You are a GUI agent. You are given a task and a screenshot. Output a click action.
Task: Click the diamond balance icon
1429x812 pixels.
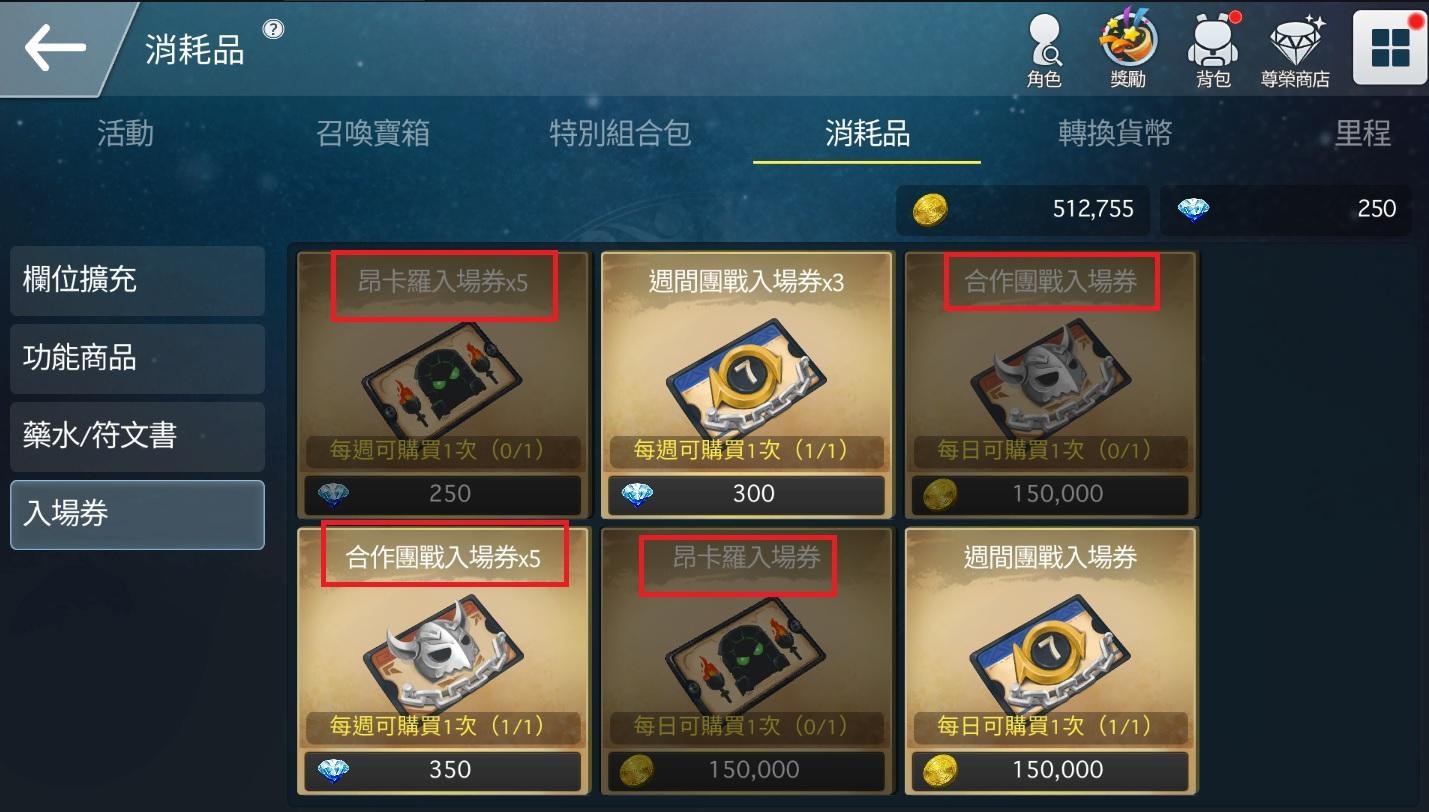point(1193,209)
